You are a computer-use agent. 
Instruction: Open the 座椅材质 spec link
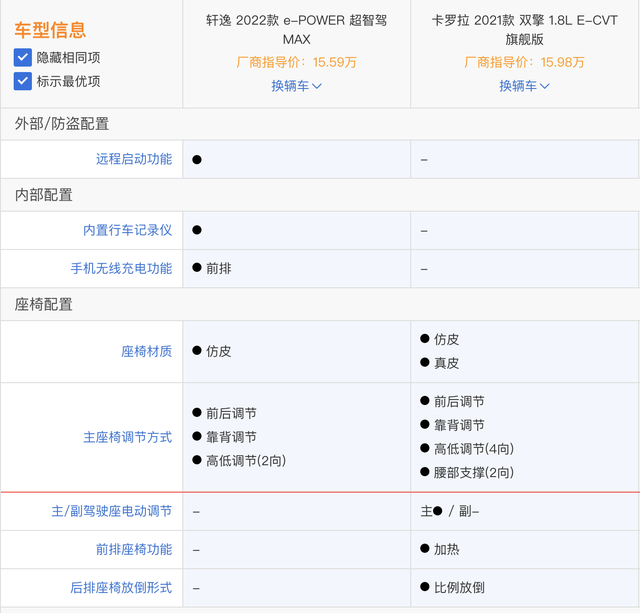[147, 351]
